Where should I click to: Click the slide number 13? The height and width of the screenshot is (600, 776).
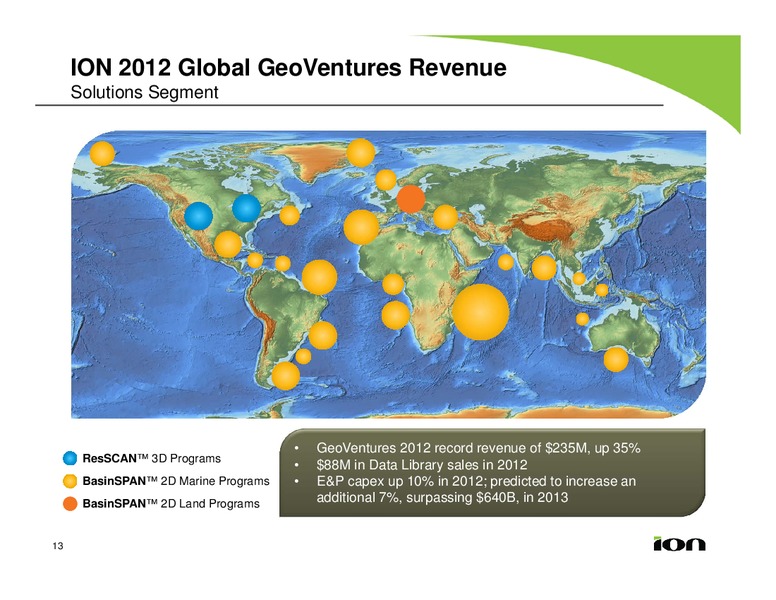[58, 546]
